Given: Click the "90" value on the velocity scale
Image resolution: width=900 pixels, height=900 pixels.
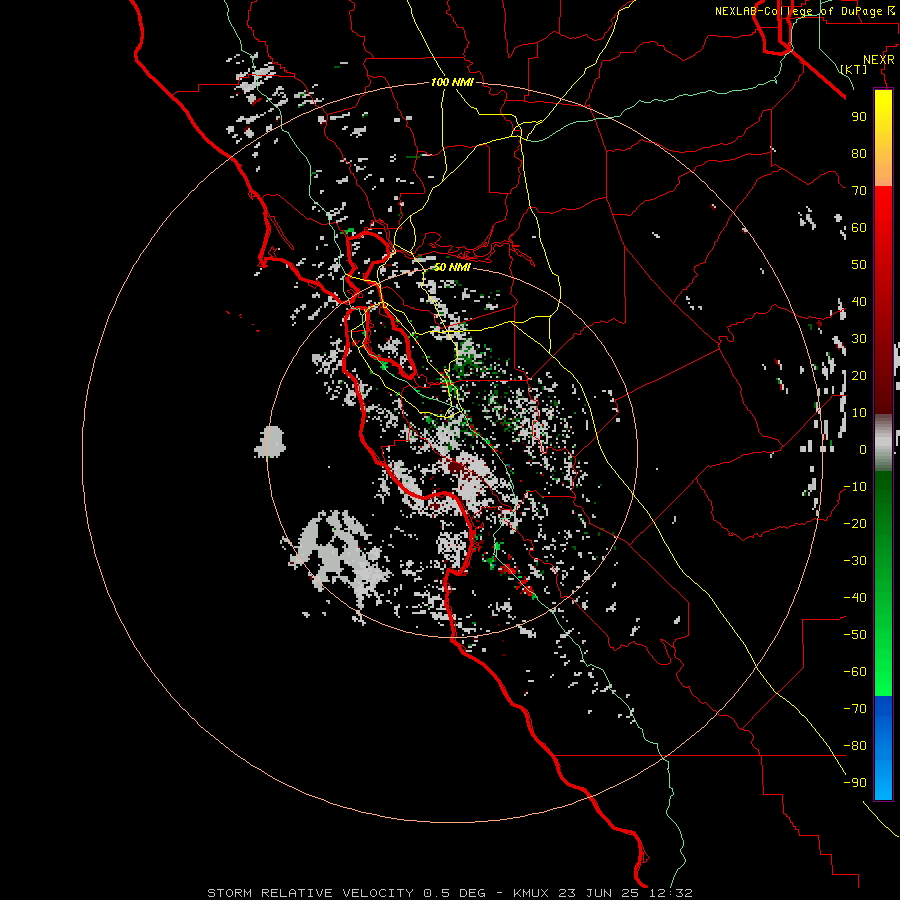Looking at the screenshot, I should point(859,117).
